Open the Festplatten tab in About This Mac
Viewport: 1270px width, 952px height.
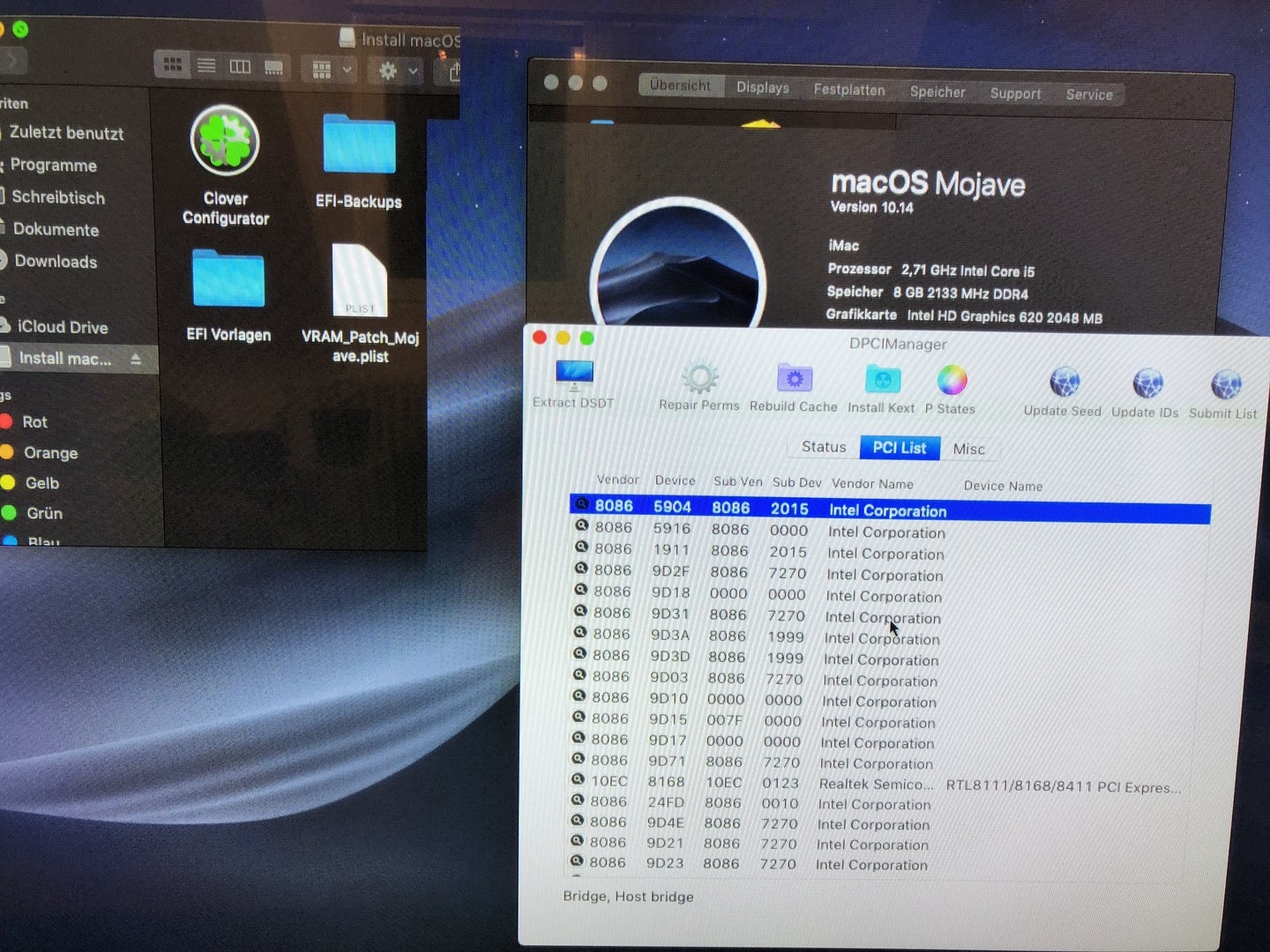(x=849, y=90)
